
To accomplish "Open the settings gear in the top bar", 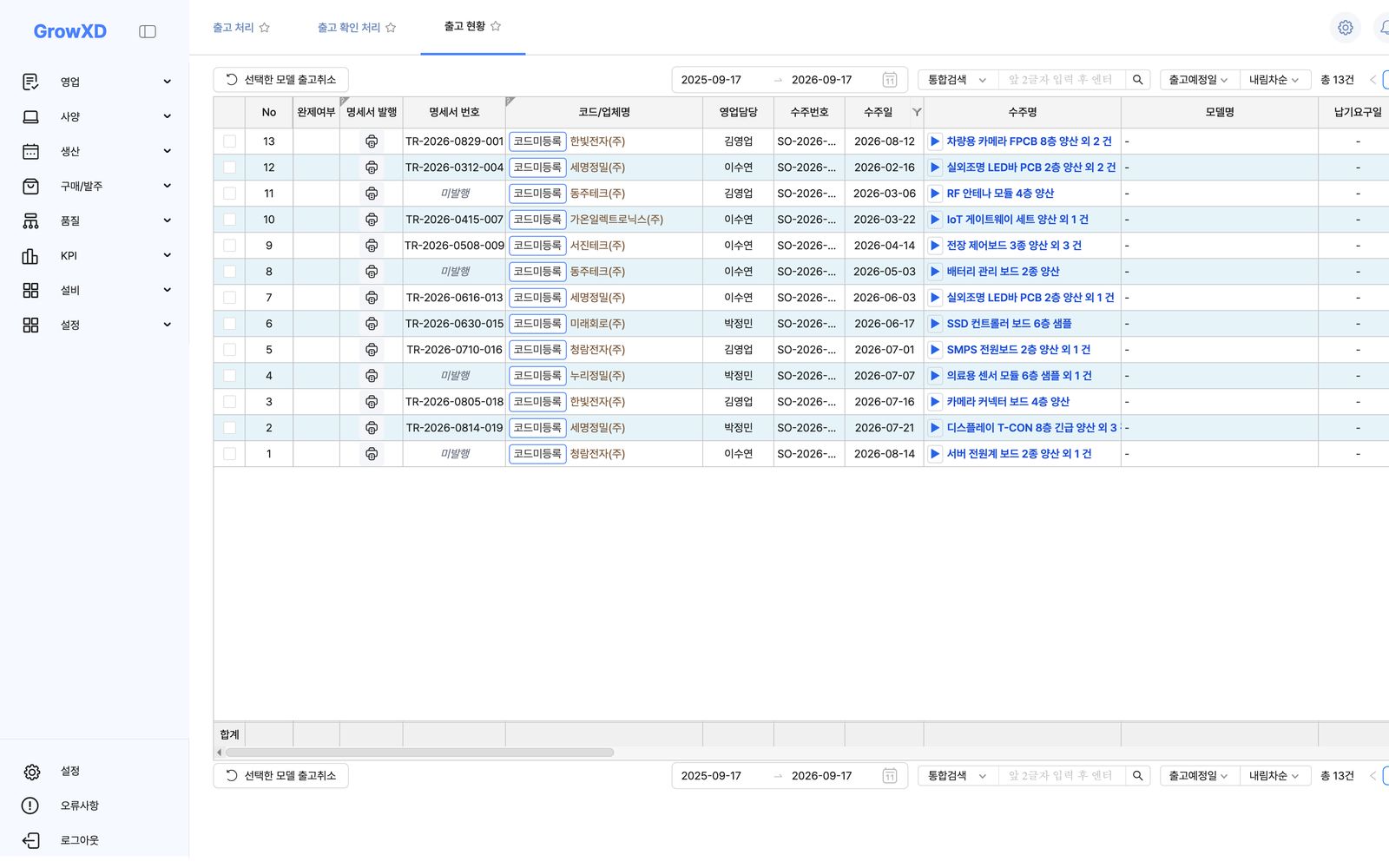I will [x=1346, y=28].
